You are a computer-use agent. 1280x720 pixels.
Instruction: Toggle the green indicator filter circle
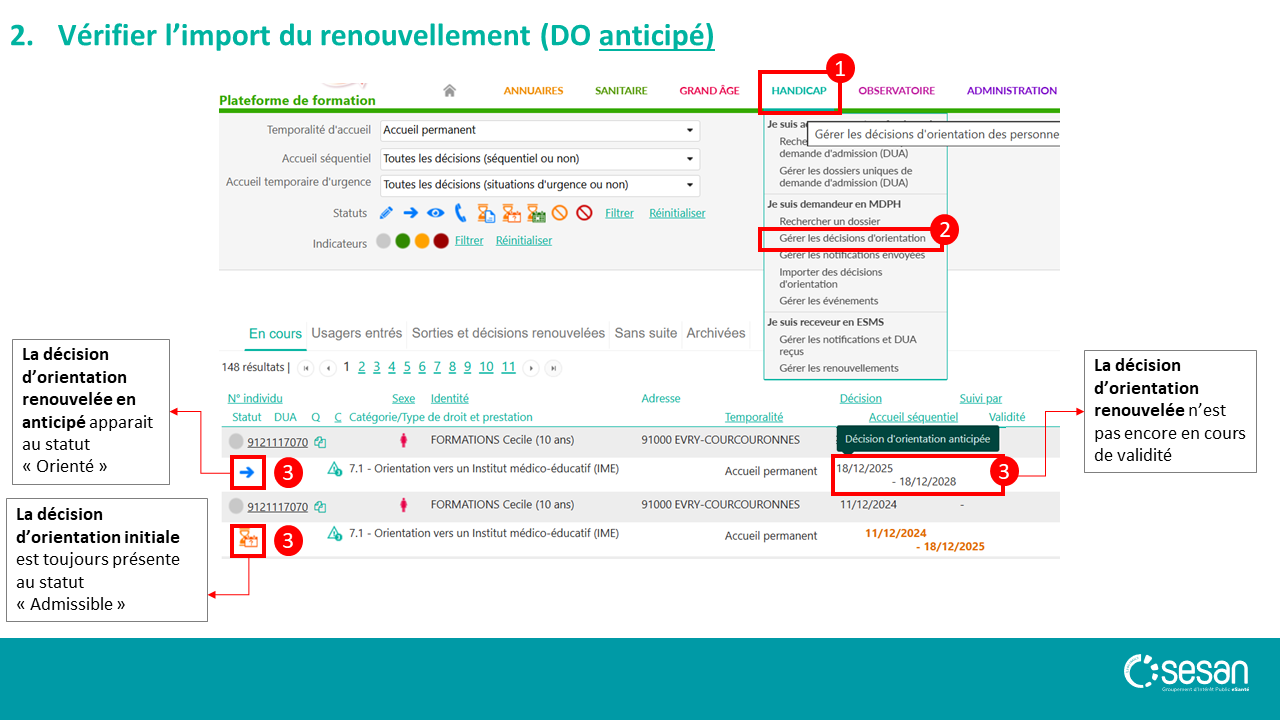[403, 241]
